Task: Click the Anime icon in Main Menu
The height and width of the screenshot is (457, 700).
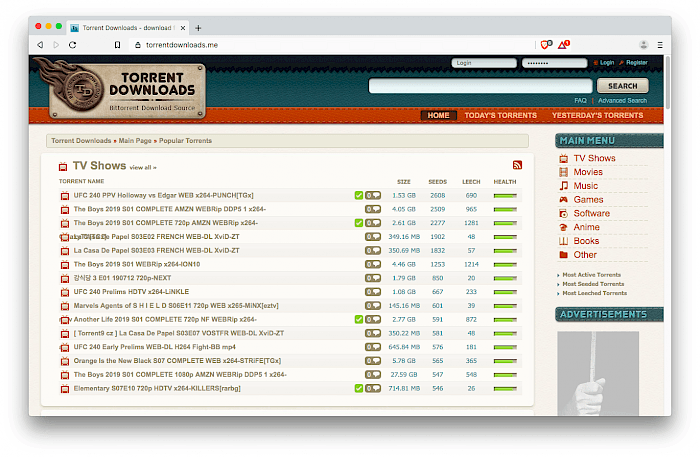Action: (x=564, y=227)
